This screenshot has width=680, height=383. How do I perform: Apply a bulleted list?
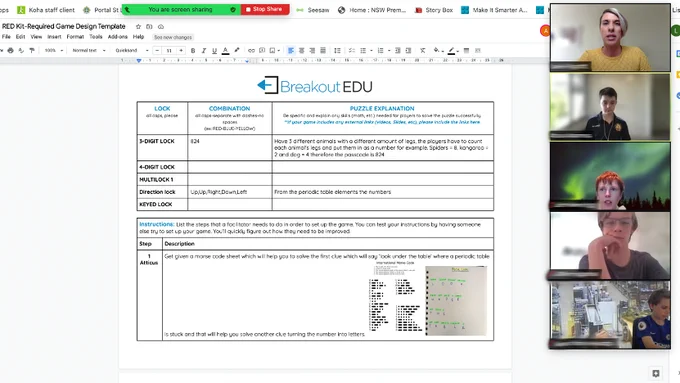[x=363, y=51]
